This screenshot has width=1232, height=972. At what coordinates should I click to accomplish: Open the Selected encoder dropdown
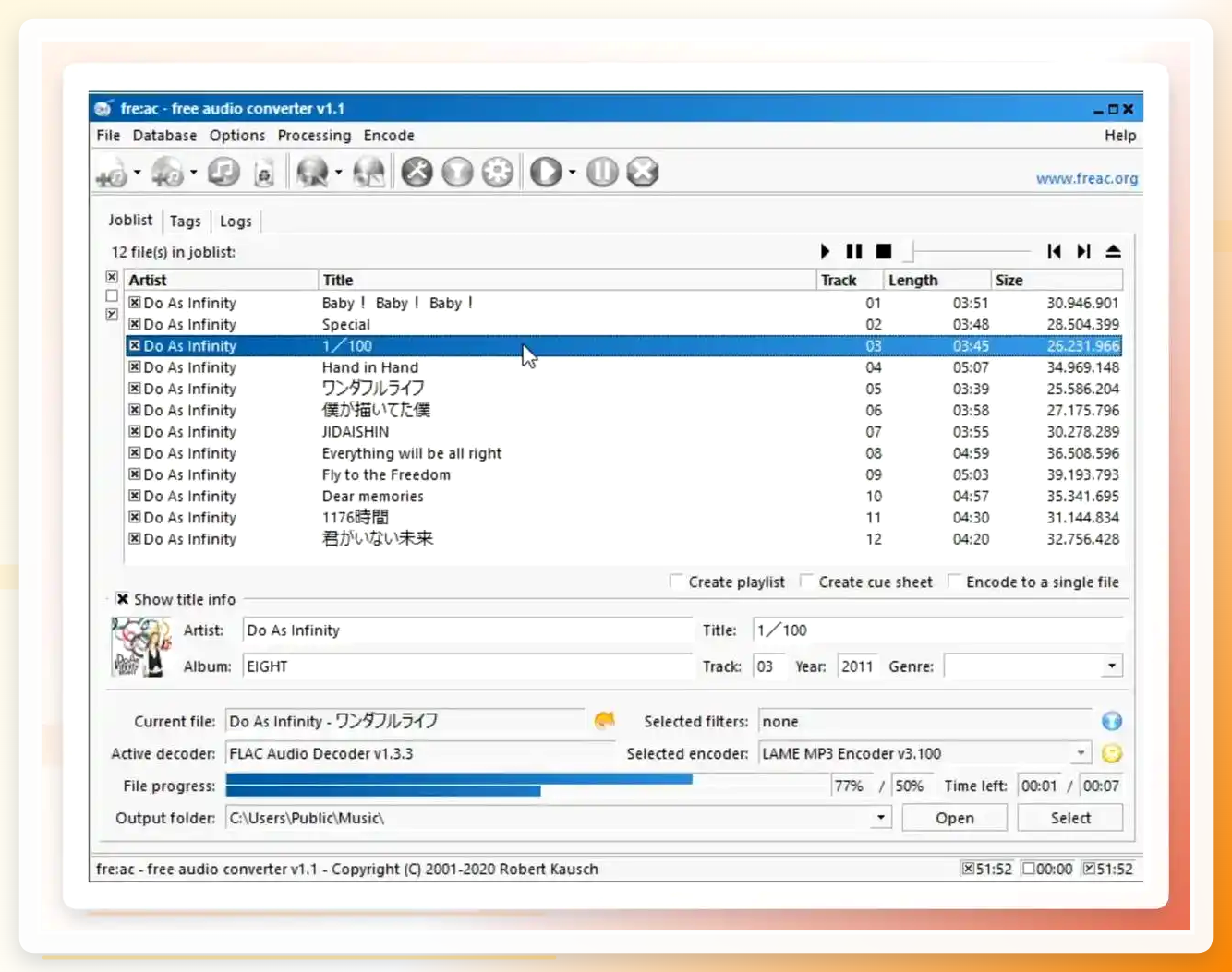1081,753
